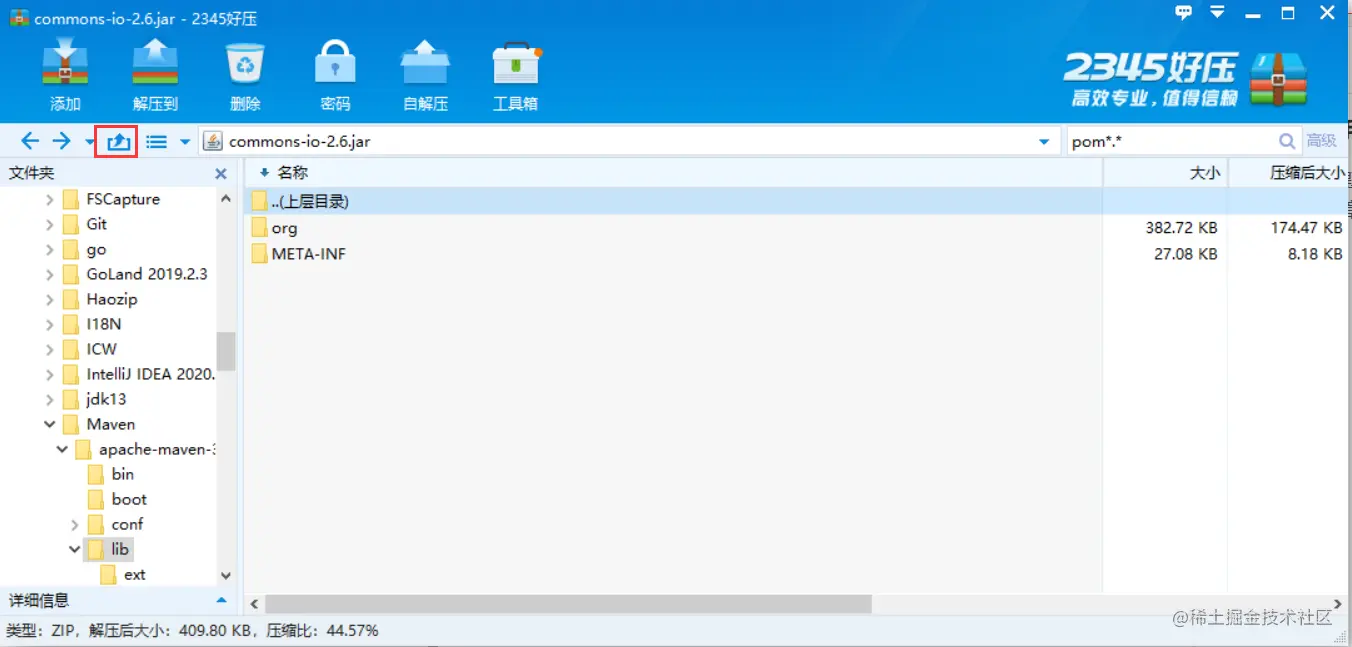Select lib folder in tree
The height and width of the screenshot is (647, 1352).
pos(120,549)
